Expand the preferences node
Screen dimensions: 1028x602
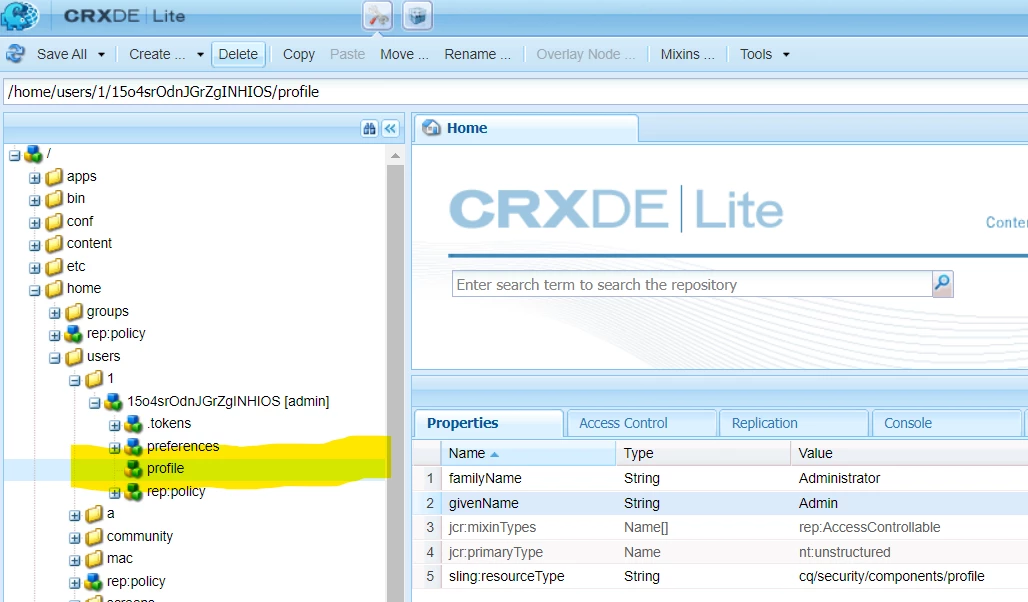[x=115, y=448]
